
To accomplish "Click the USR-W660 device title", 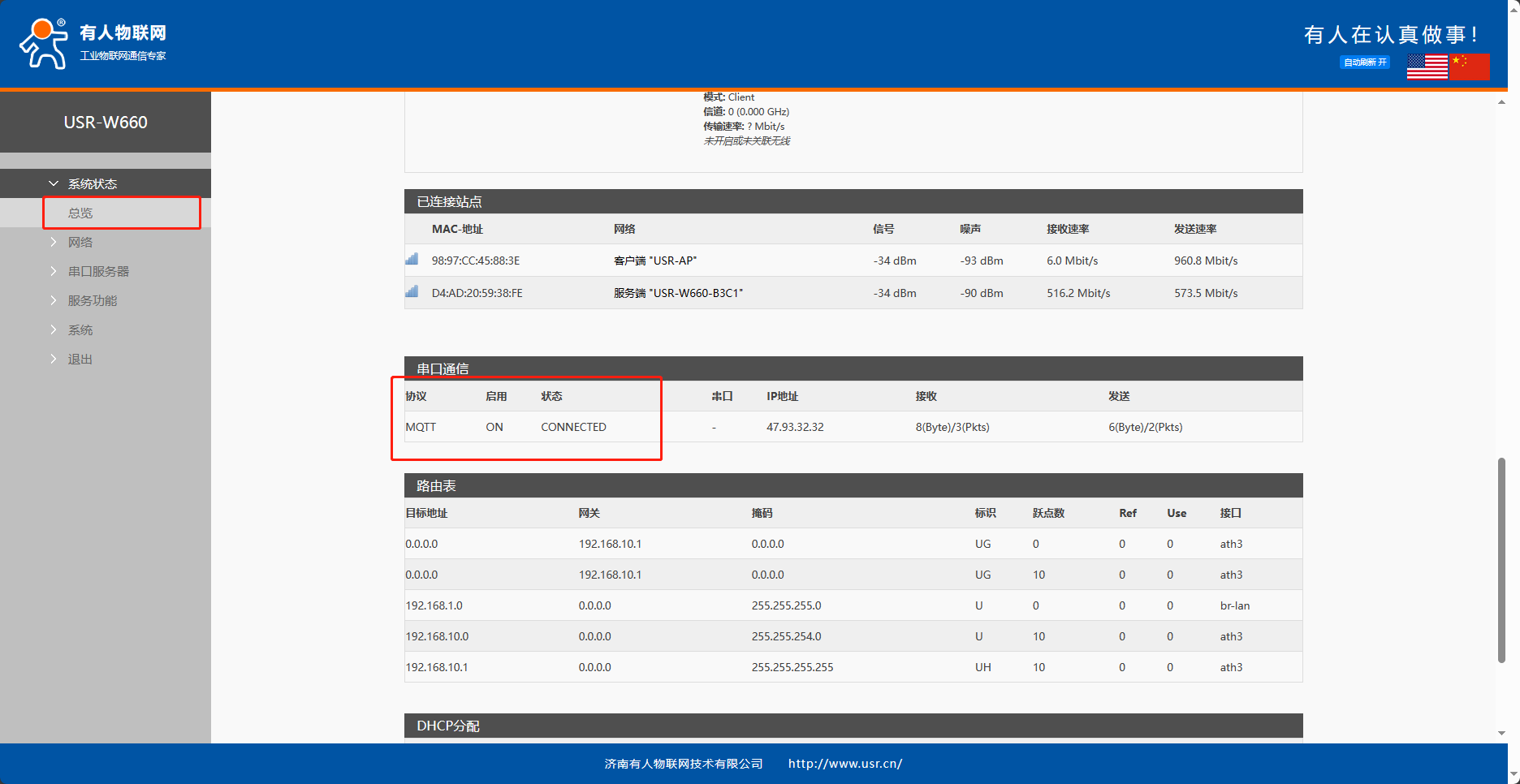I will pos(106,123).
